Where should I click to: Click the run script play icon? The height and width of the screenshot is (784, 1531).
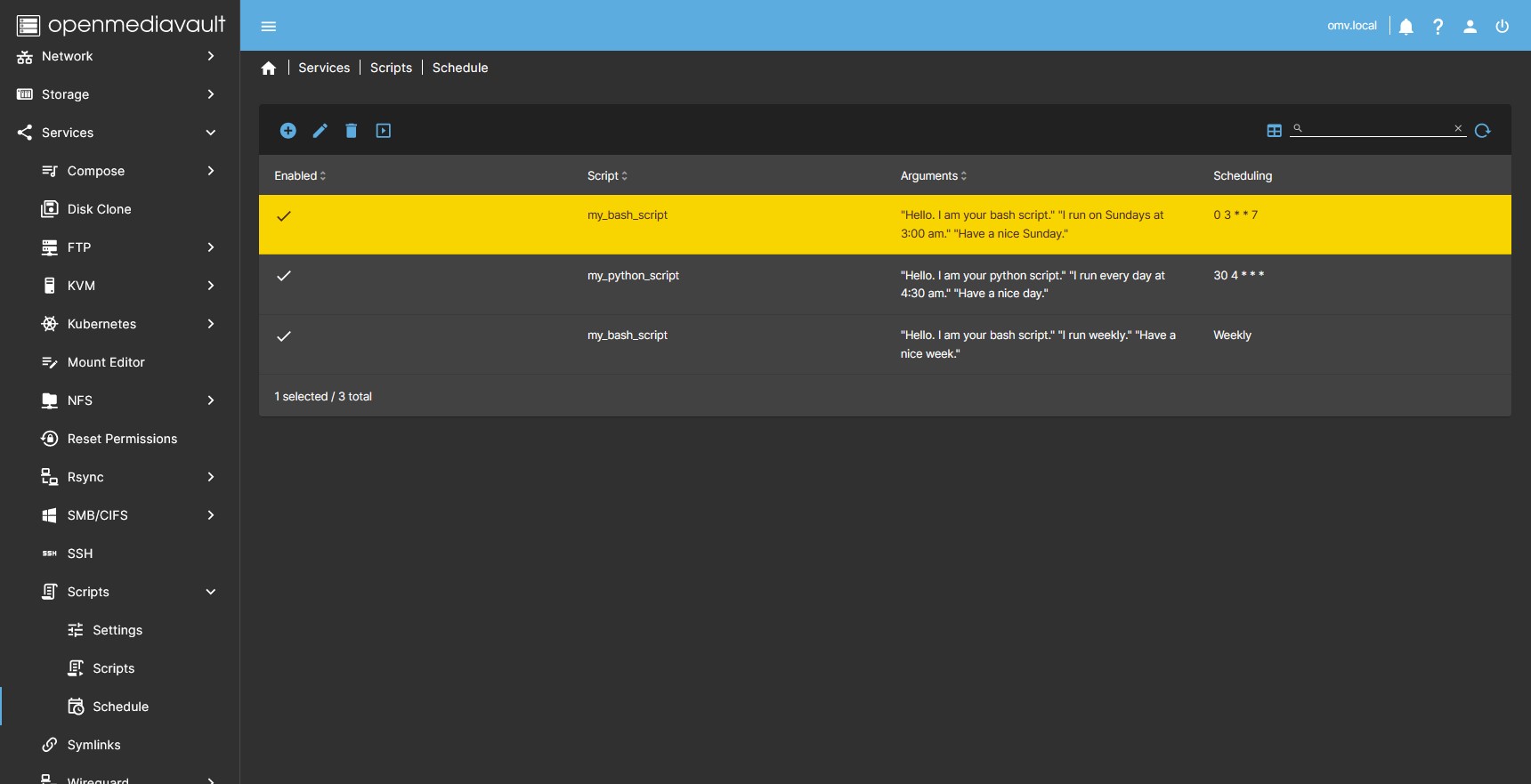click(384, 131)
